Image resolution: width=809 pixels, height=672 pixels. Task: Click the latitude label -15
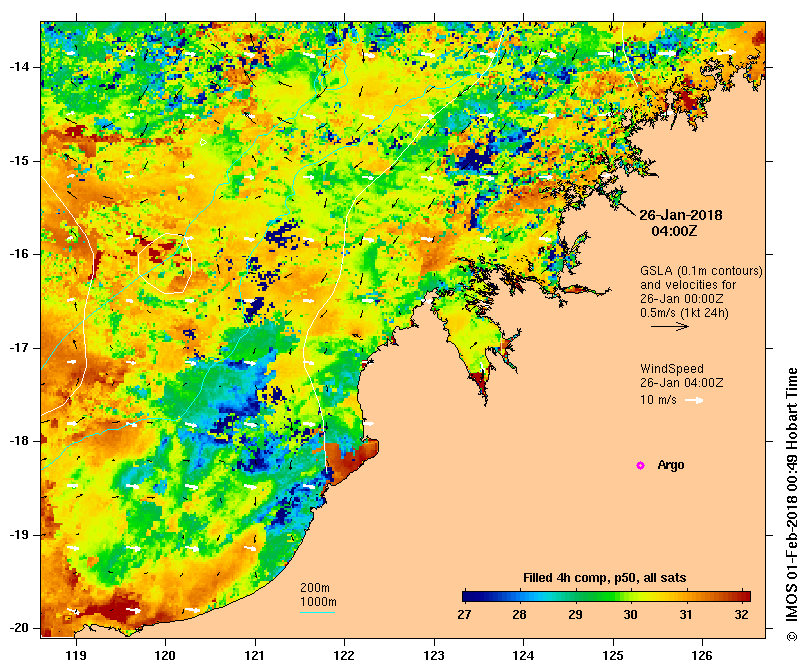click(x=19, y=161)
